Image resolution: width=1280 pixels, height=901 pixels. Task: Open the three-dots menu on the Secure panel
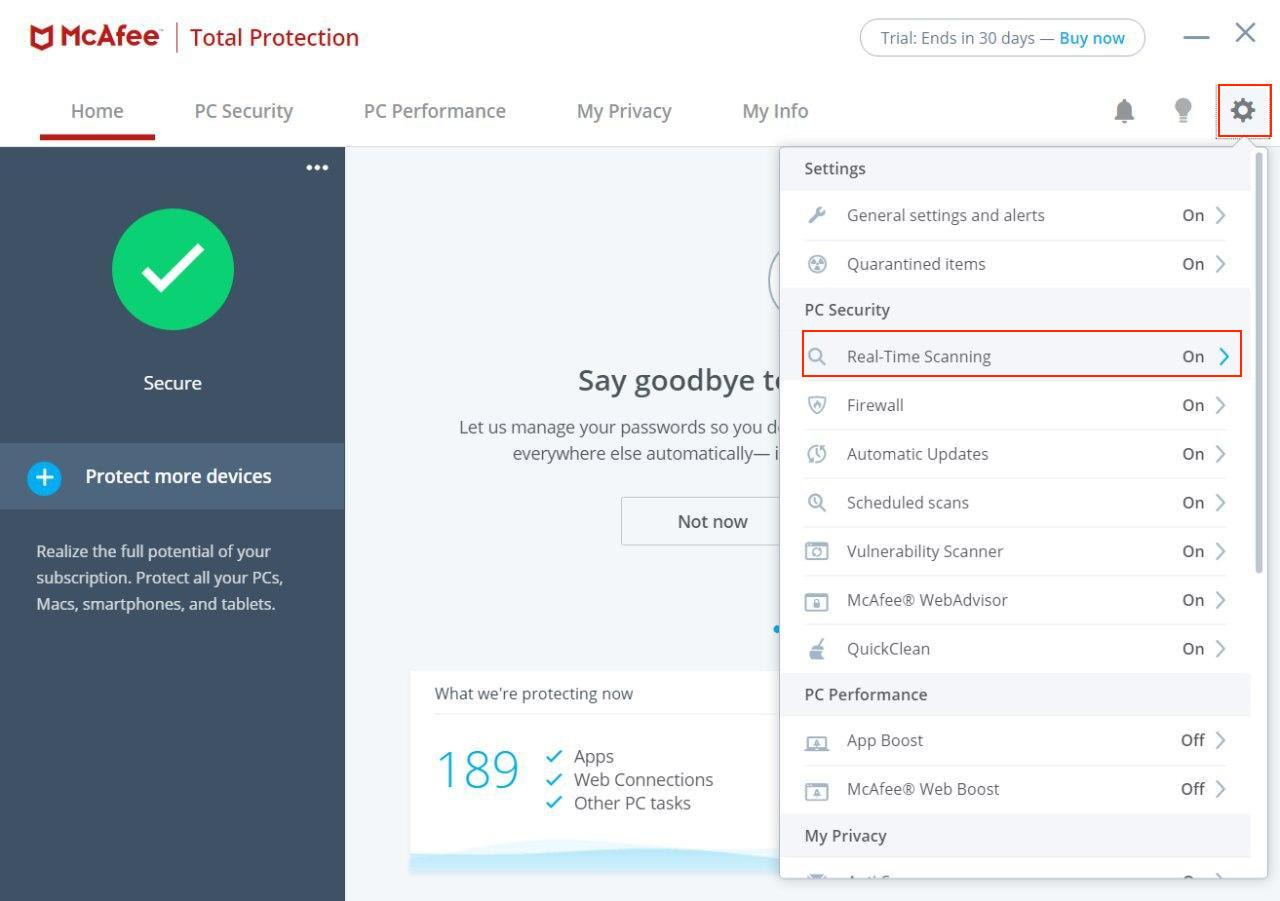317,168
